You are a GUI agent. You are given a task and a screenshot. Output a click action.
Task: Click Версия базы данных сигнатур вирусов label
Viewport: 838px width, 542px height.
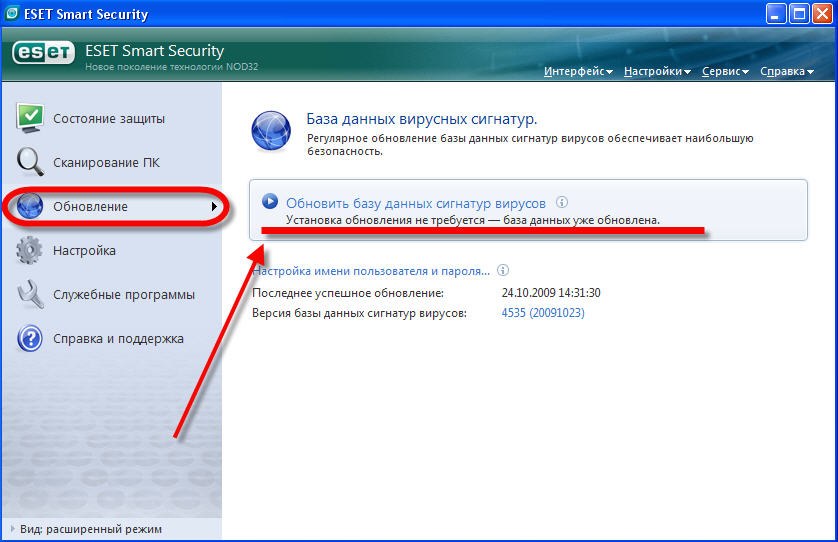point(360,313)
